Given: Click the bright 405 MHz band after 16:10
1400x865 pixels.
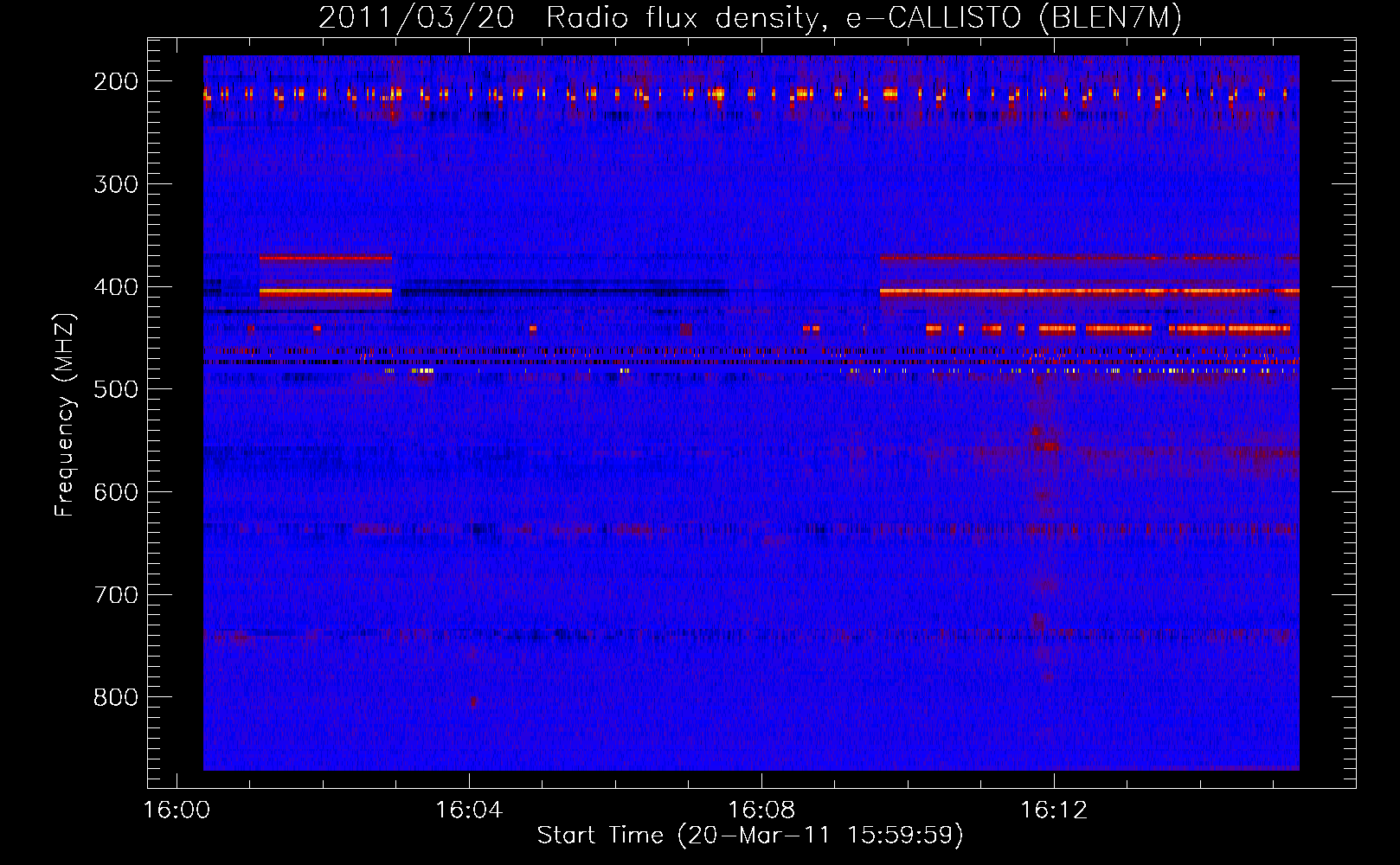Looking at the screenshot, I should point(1089,292).
